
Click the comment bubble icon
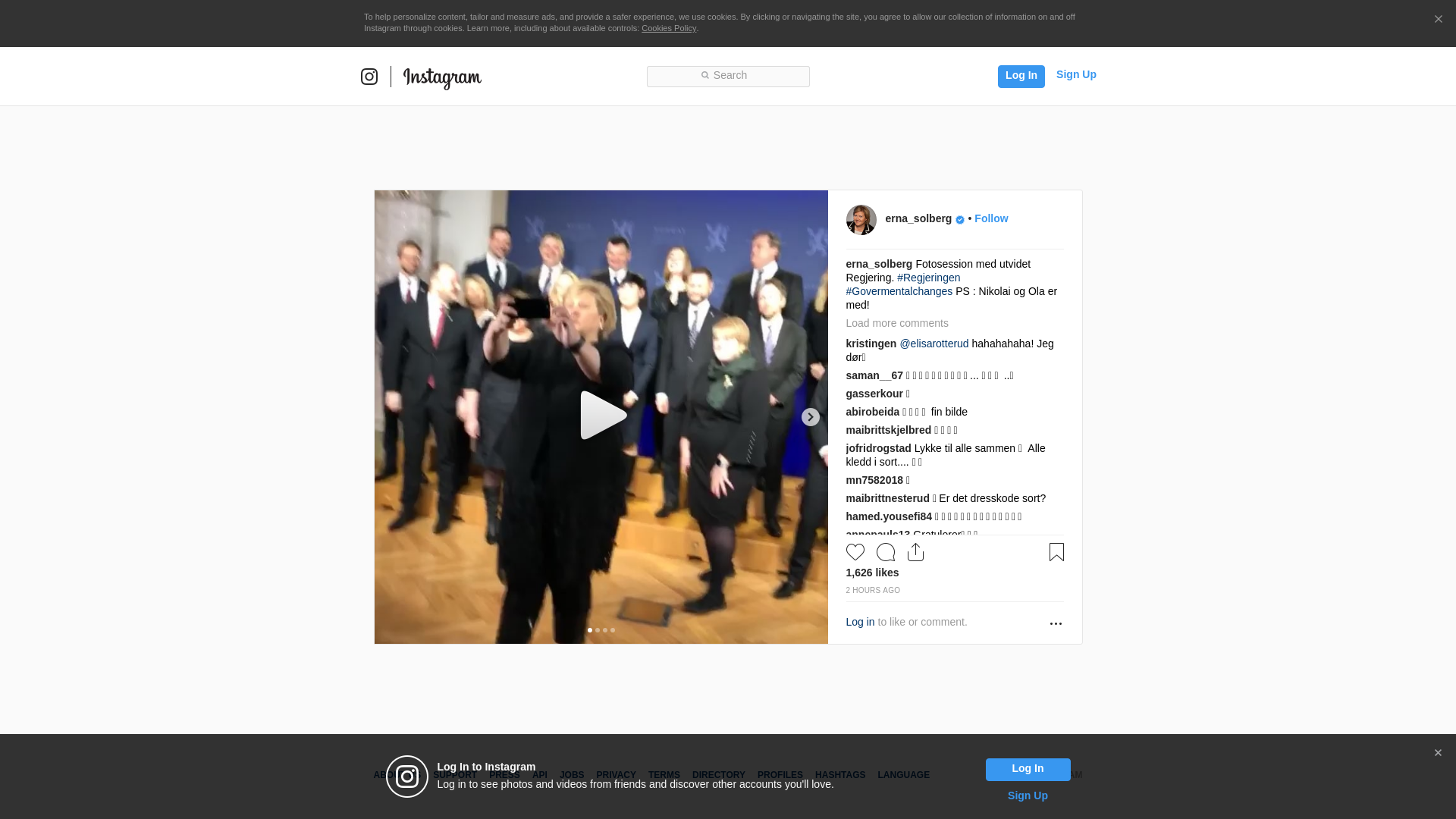(886, 552)
